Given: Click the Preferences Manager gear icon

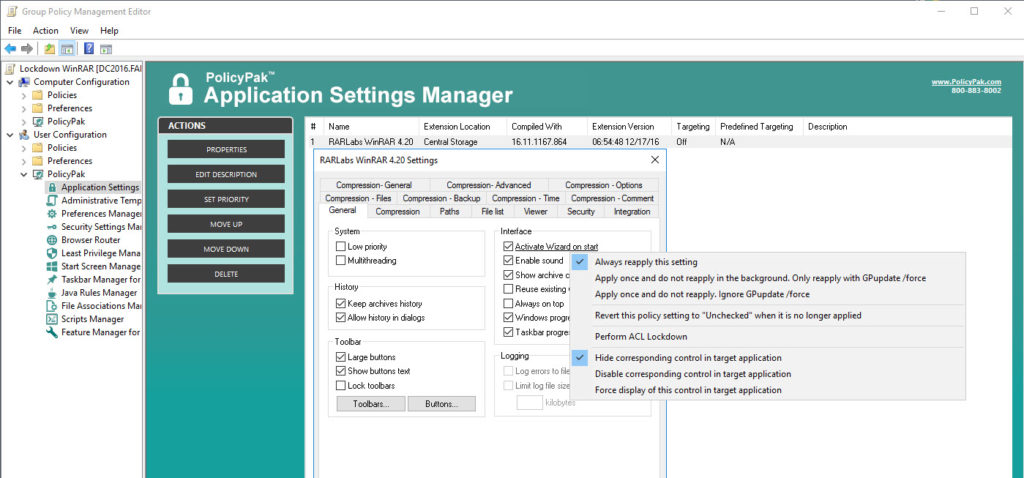Looking at the screenshot, I should 52,214.
